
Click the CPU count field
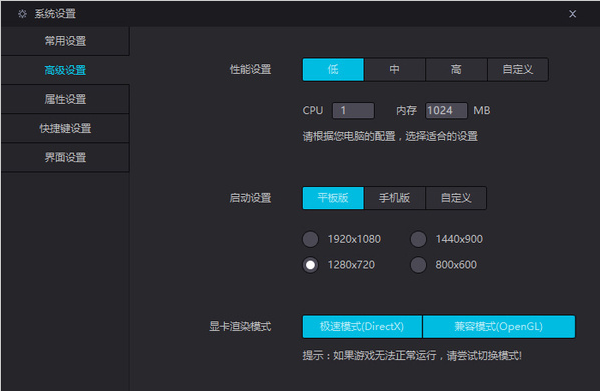[353, 111]
